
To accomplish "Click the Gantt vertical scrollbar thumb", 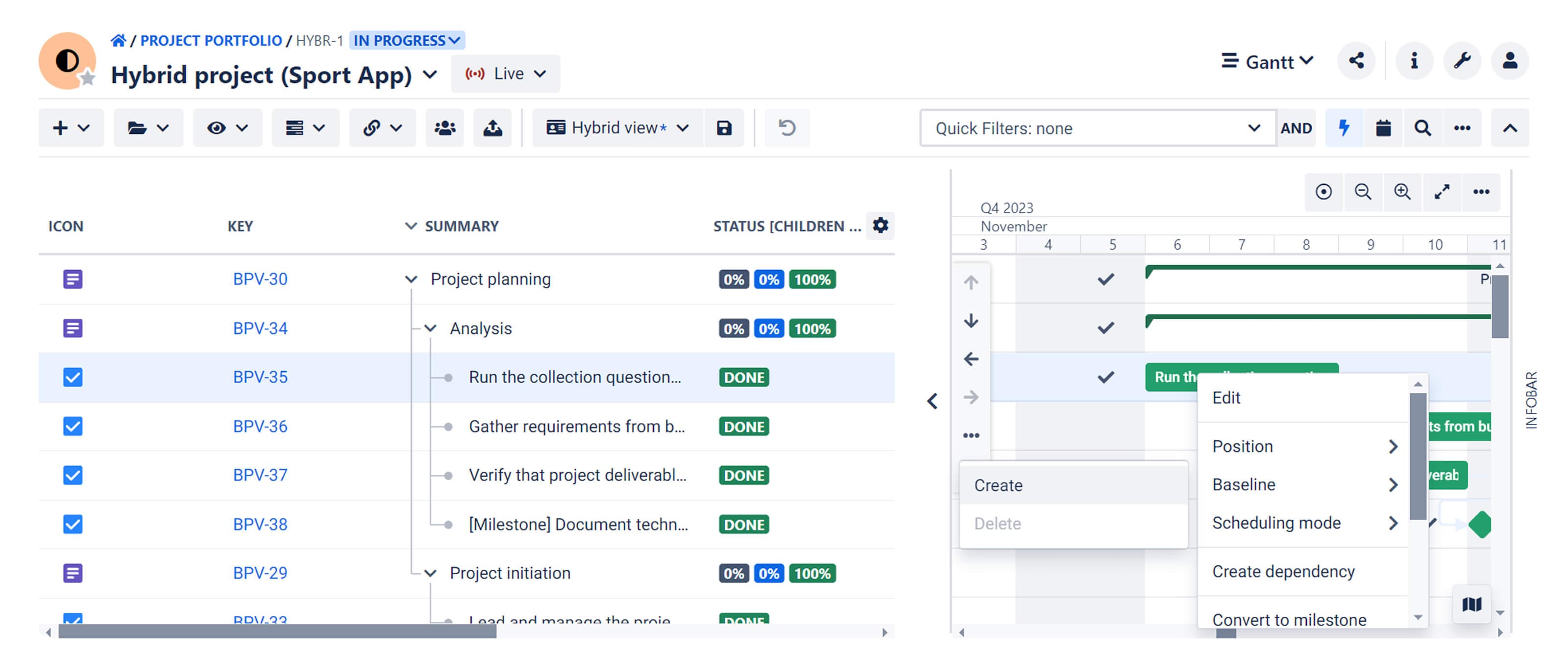I will [1499, 306].
